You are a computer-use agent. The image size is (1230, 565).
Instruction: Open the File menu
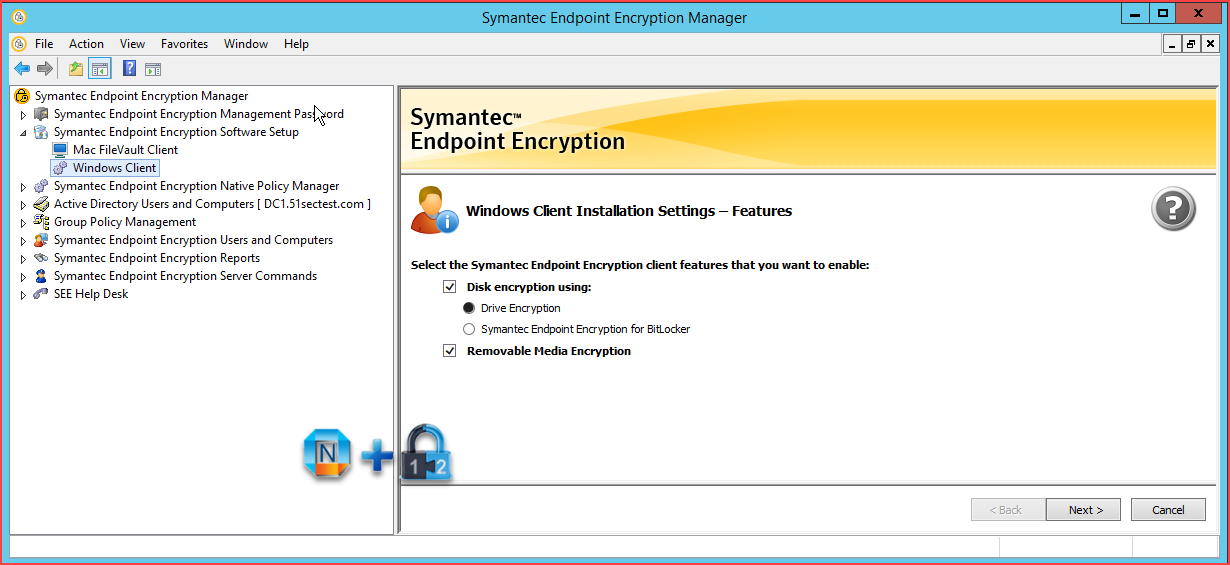[x=44, y=44]
